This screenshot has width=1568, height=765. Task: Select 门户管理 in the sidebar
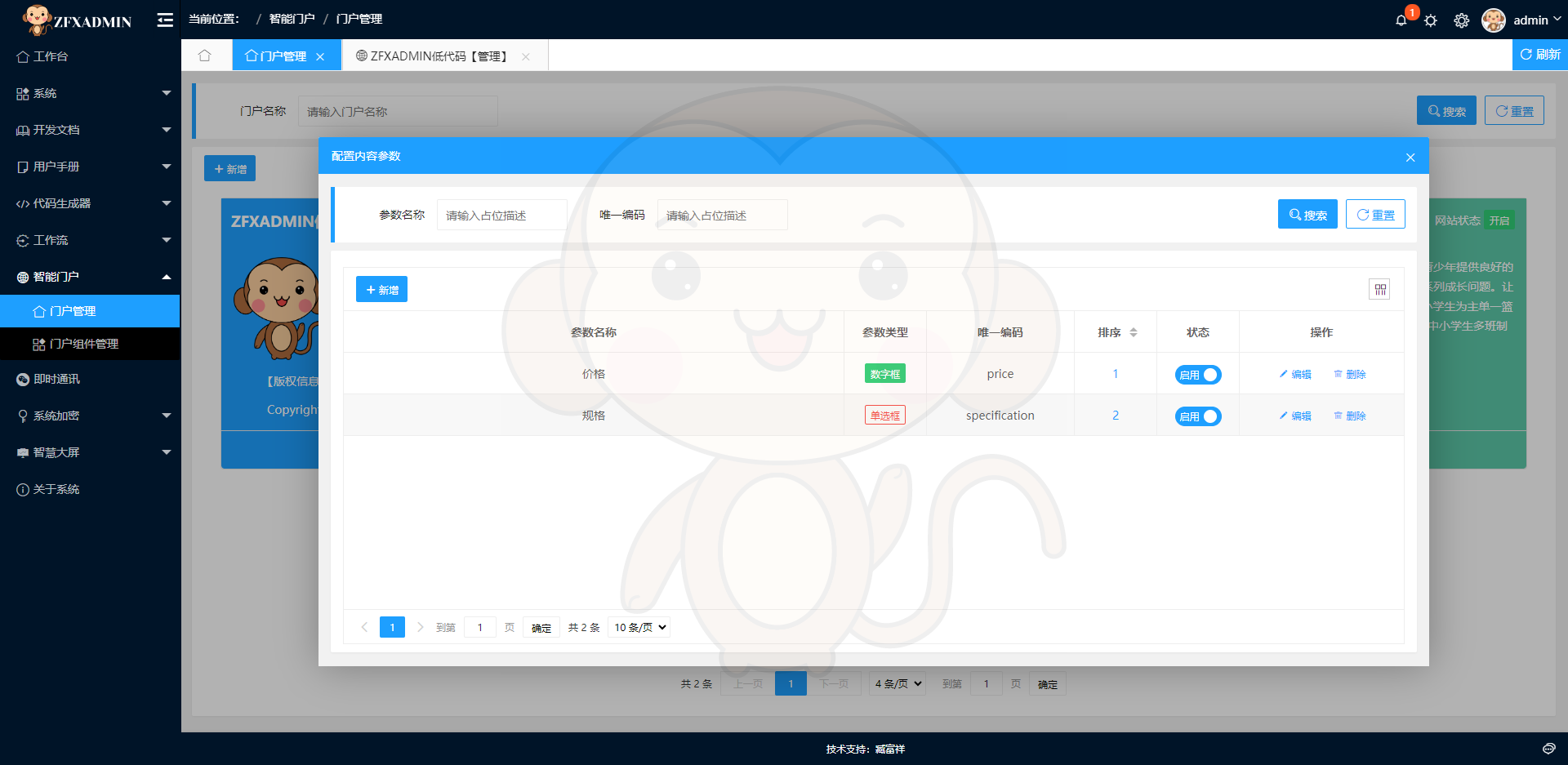click(x=90, y=311)
